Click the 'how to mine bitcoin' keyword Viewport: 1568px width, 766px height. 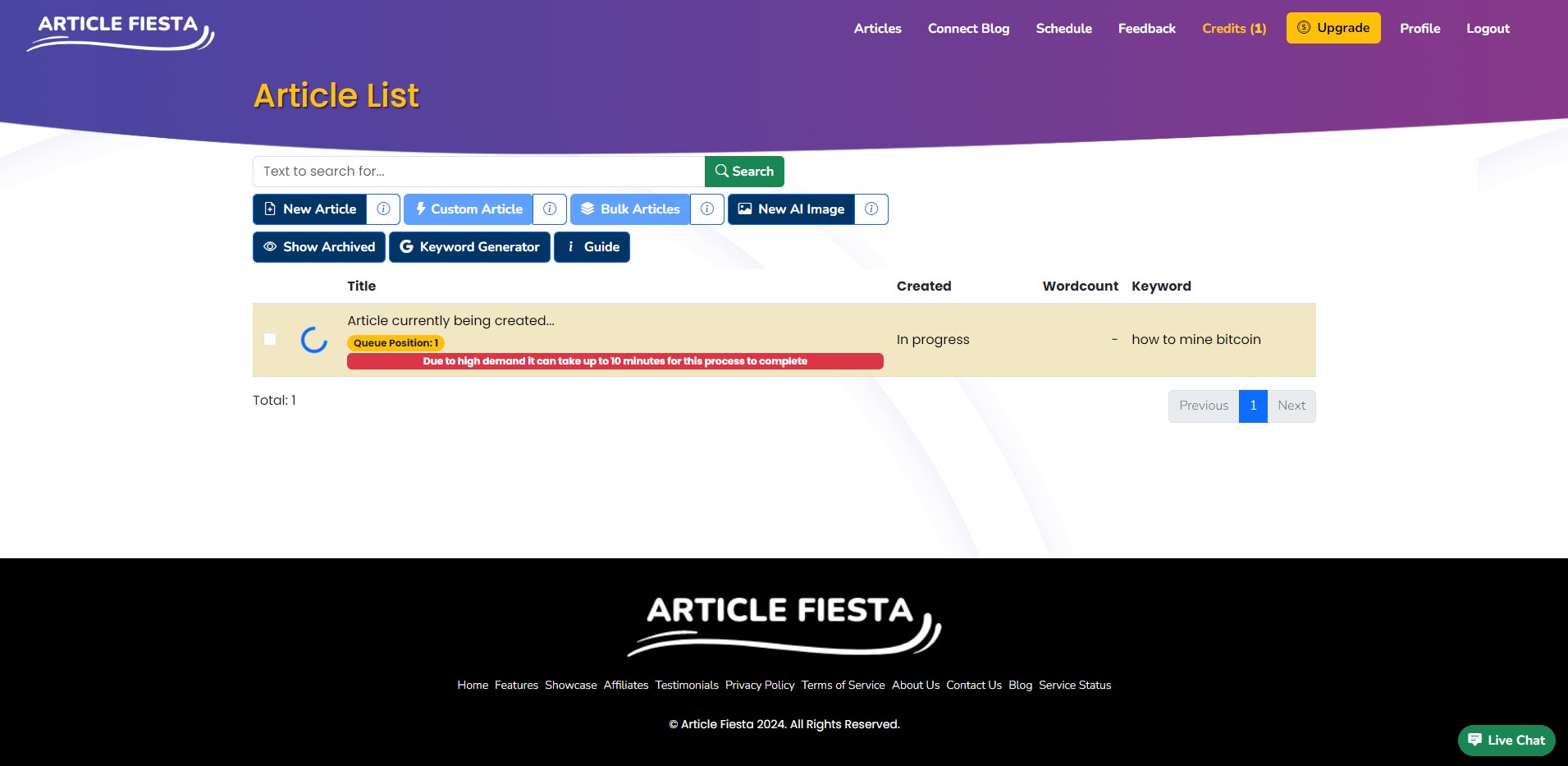click(1196, 340)
